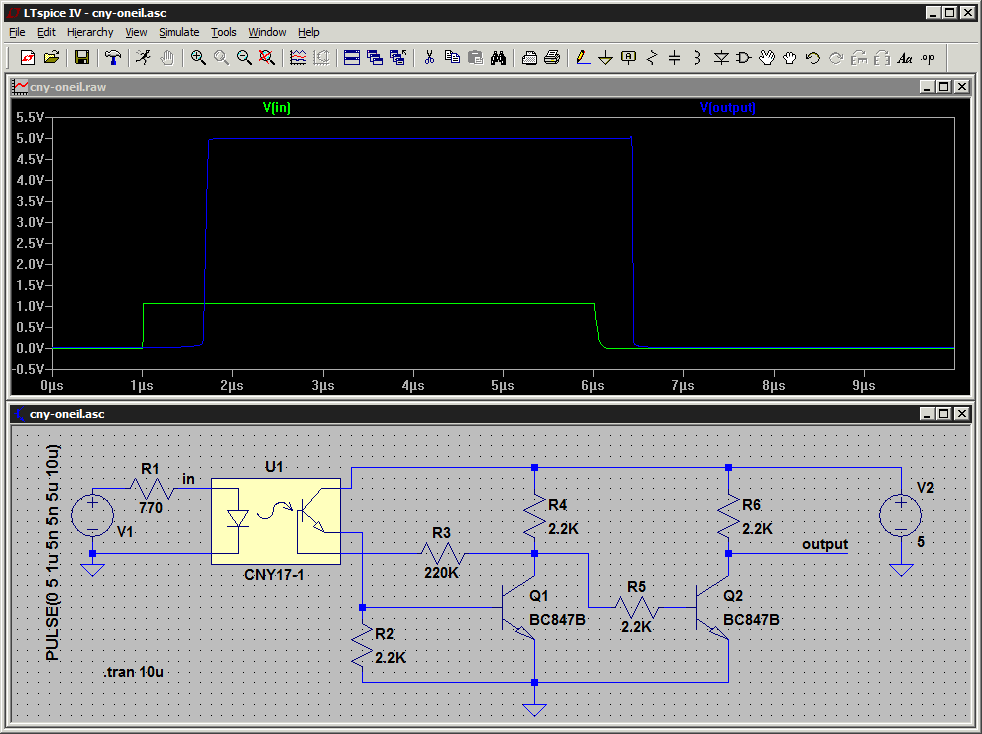
Task: Open the Edit menu
Action: [46, 32]
